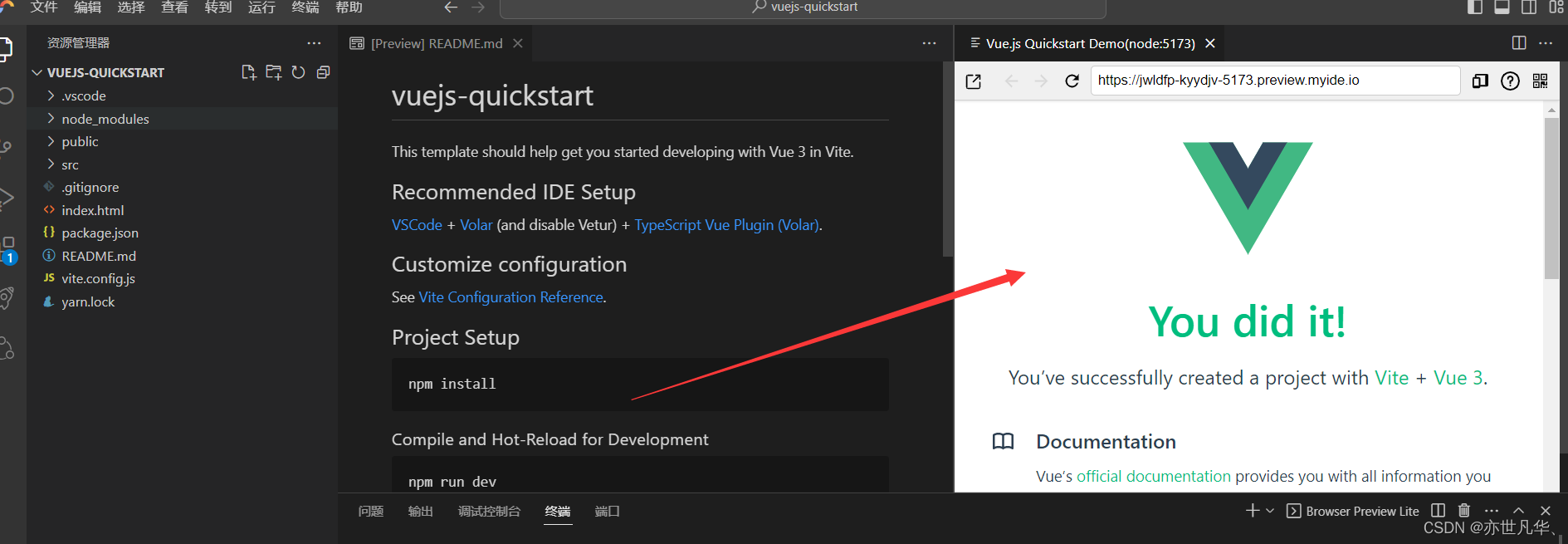
Task: Reload the preview browser page
Action: 1072,81
